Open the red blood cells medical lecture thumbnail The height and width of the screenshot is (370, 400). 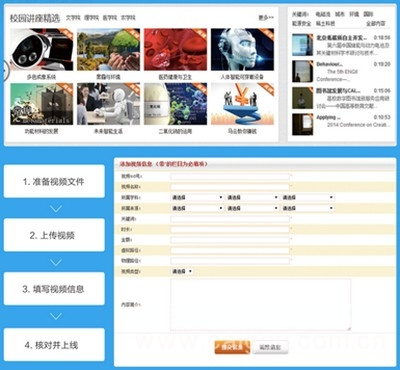(175, 49)
